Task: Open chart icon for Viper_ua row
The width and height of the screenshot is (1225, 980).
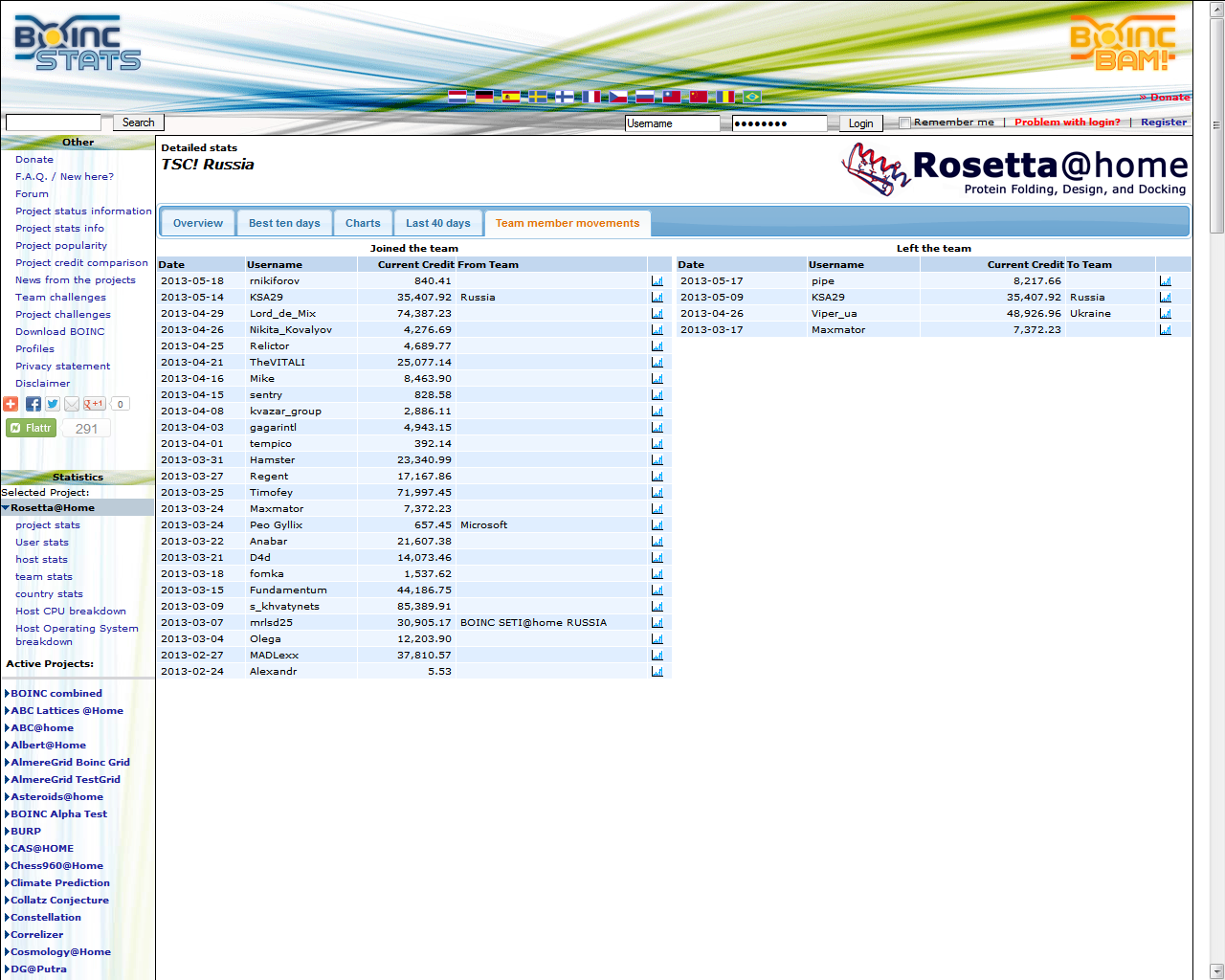Action: (1166, 314)
